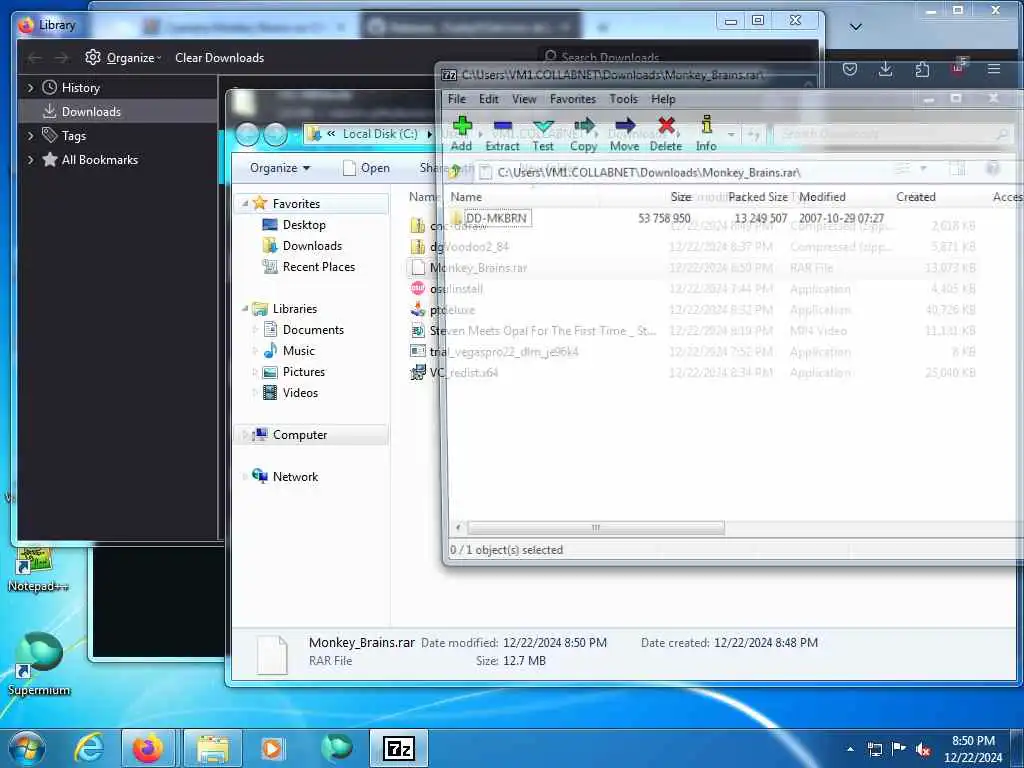Click the 7-Zip Test button
This screenshot has height=768, width=1024.
543,134
